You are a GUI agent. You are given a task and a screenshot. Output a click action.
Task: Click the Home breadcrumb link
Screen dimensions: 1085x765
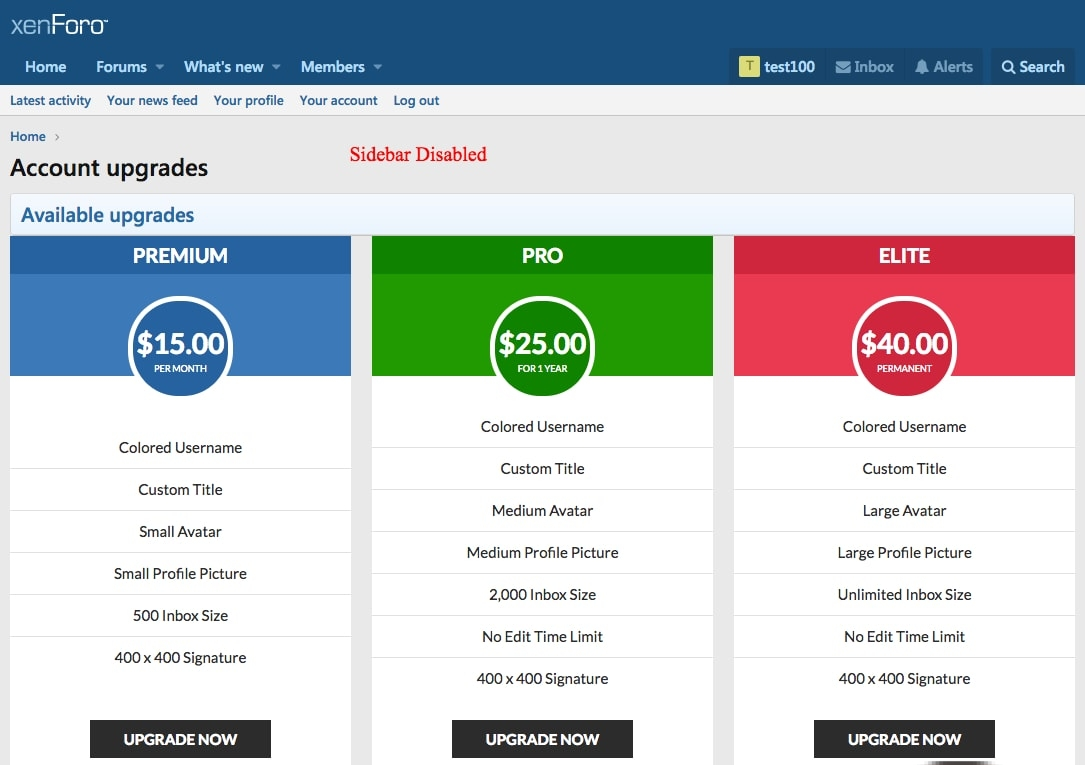click(x=28, y=136)
